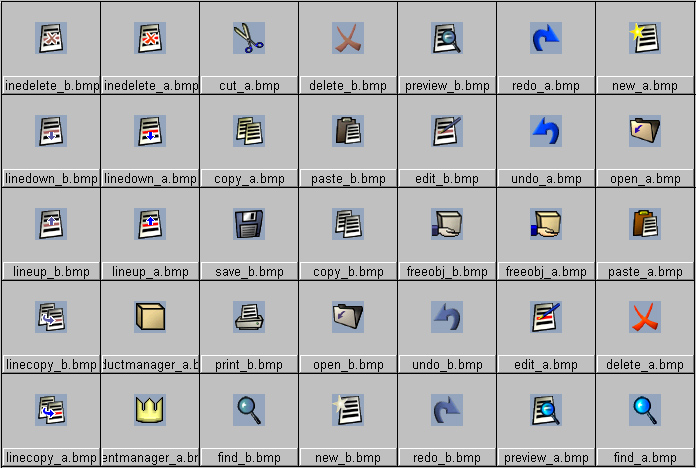696x468 pixels.
Task: Click the undo_b.bmp faded arrow icon
Action: pos(447,317)
